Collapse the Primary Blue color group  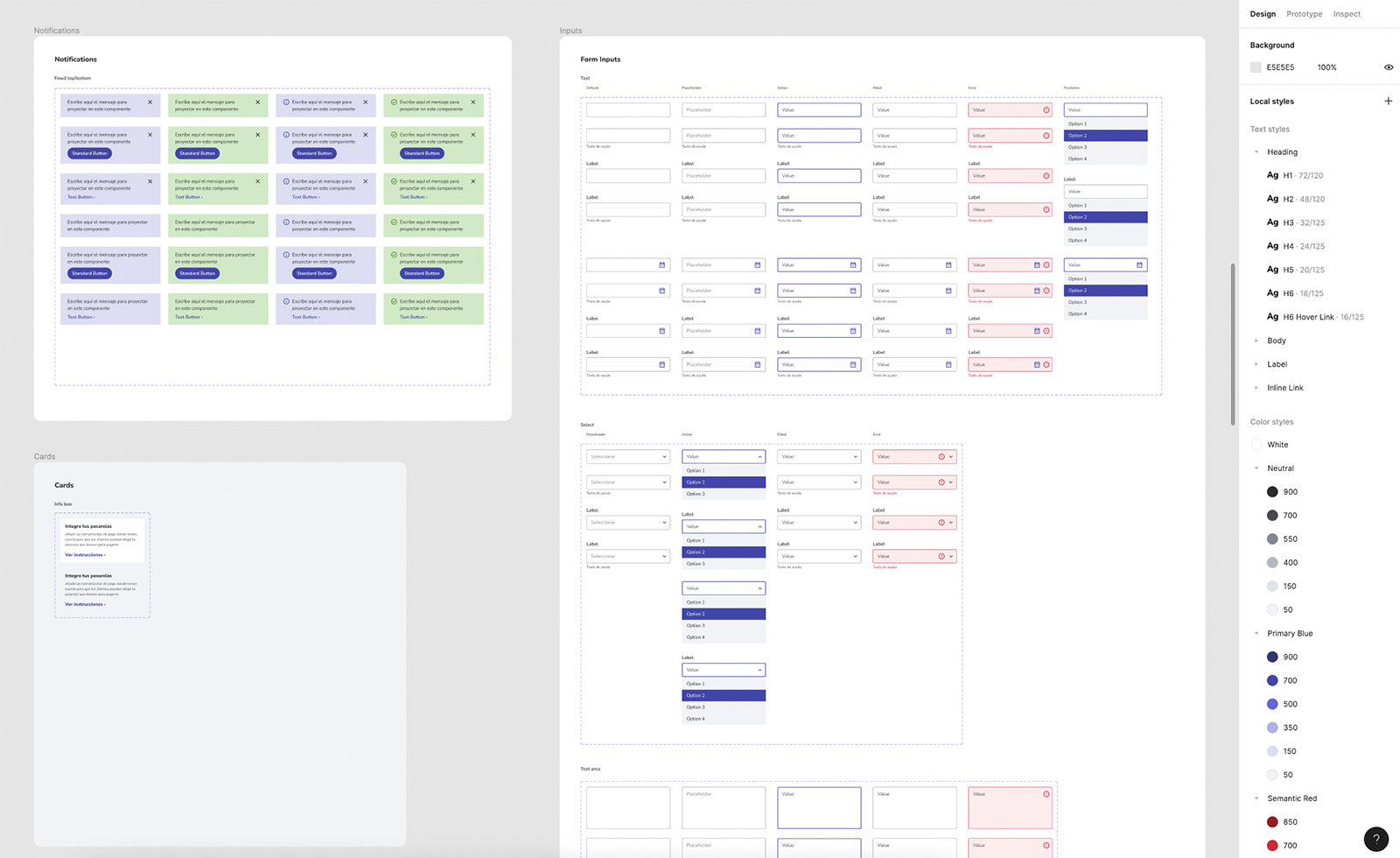[x=1256, y=633]
